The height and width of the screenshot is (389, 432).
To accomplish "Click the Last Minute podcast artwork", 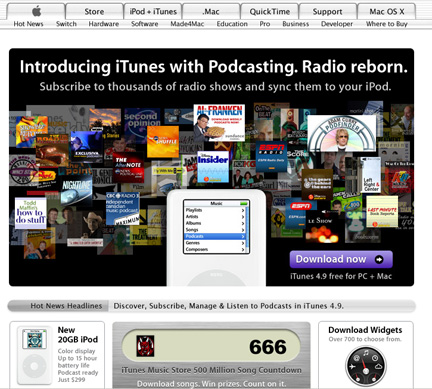I will point(382,212).
